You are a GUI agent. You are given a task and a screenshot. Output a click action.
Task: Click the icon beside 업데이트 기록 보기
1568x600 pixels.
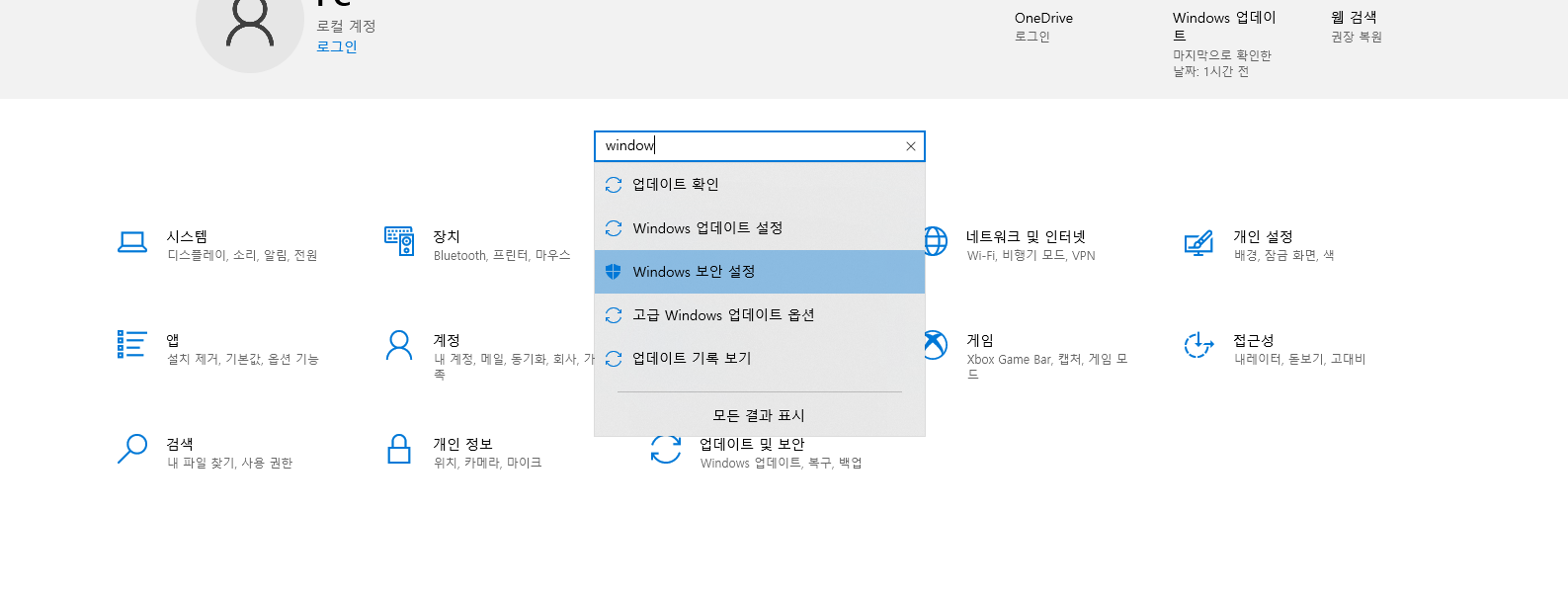(x=614, y=359)
